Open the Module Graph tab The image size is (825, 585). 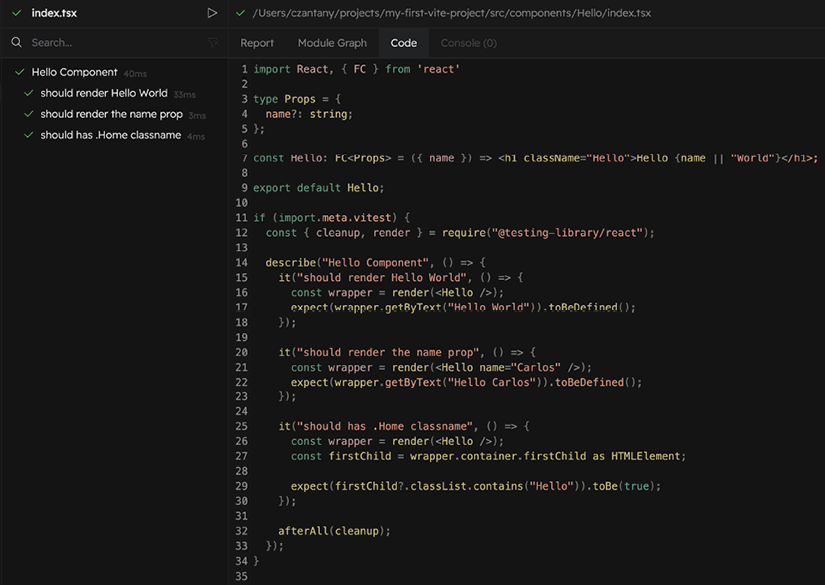(332, 43)
